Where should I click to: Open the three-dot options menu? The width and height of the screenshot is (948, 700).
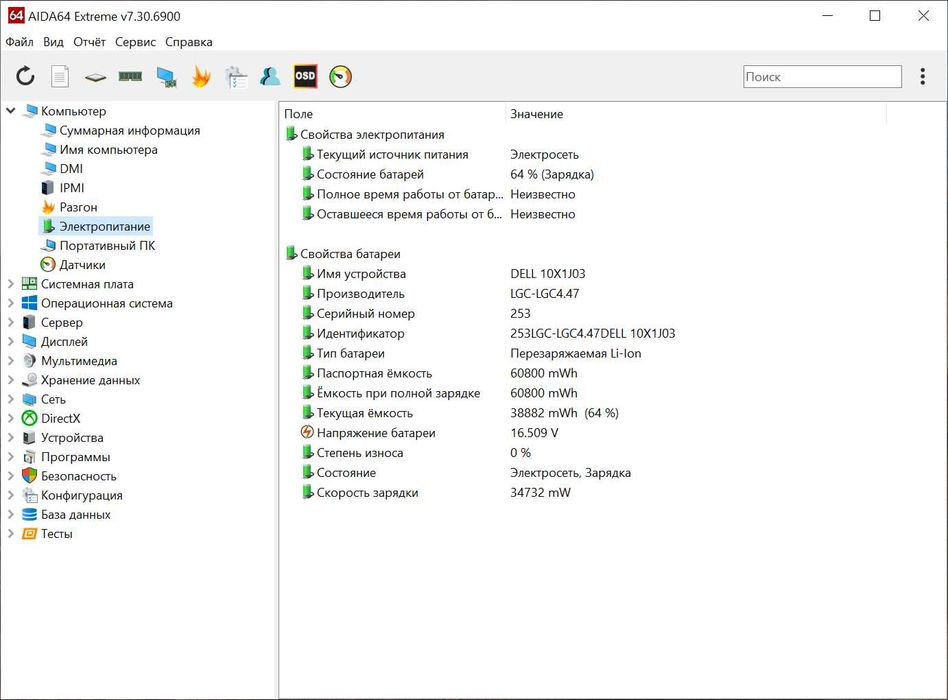(x=923, y=76)
